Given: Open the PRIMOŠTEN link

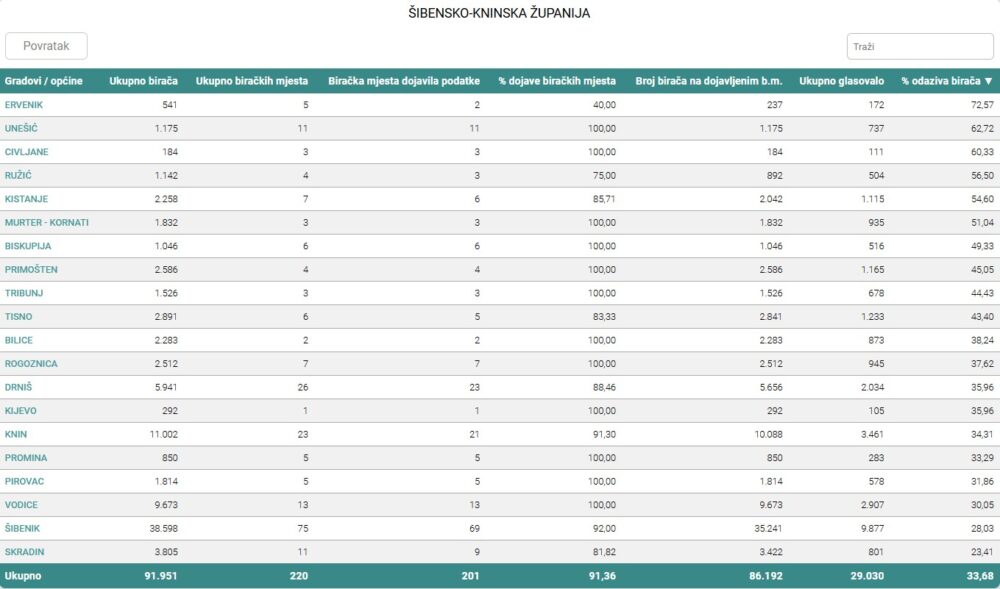Looking at the screenshot, I should coord(30,269).
